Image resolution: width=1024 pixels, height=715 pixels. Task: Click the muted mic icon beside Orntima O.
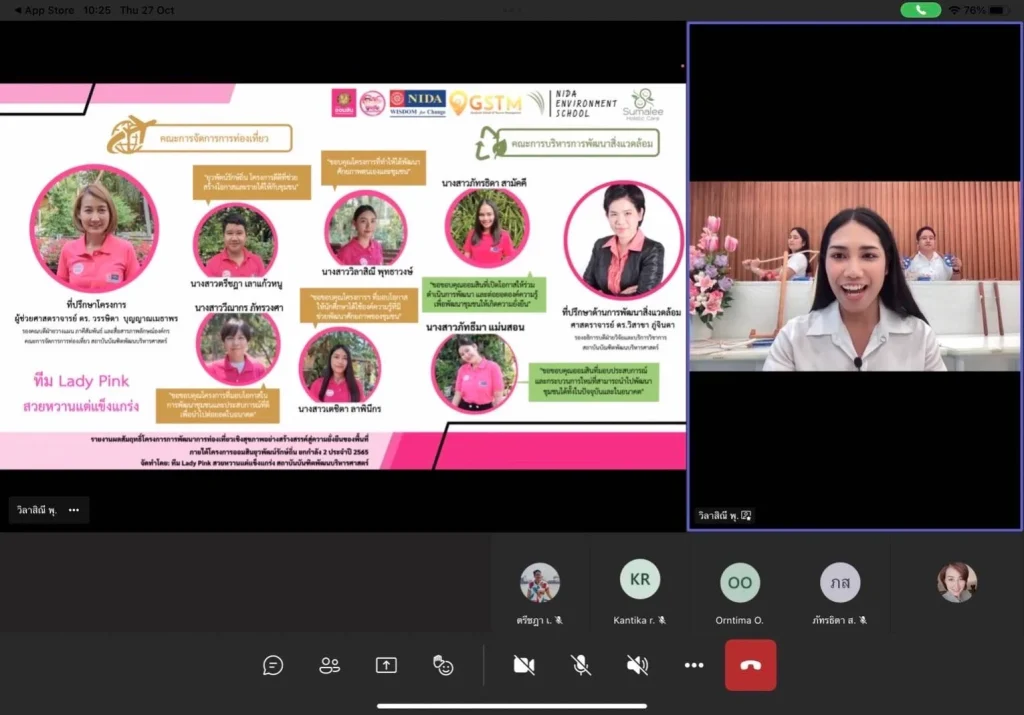(x=770, y=619)
